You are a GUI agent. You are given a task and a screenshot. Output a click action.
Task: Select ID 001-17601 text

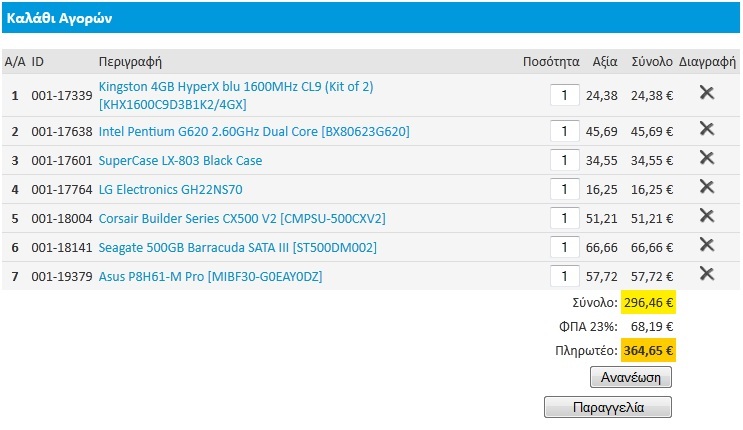62,161
